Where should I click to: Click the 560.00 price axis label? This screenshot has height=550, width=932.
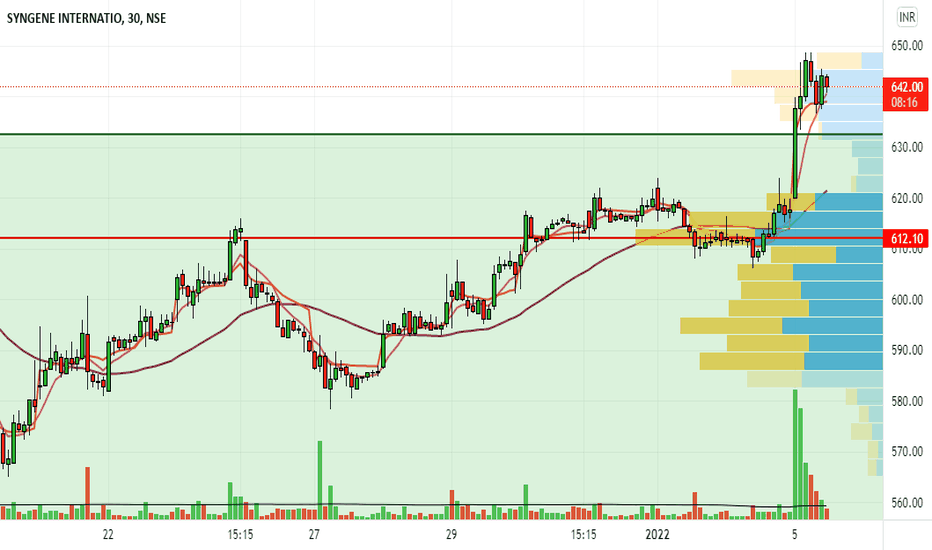[x=907, y=503]
